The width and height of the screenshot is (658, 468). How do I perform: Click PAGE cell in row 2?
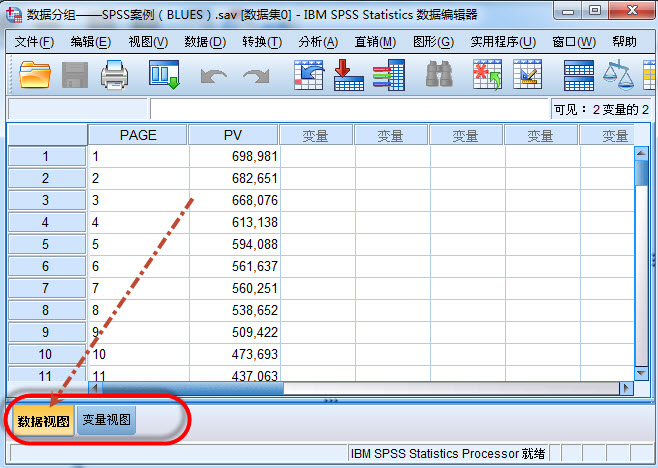(139, 178)
